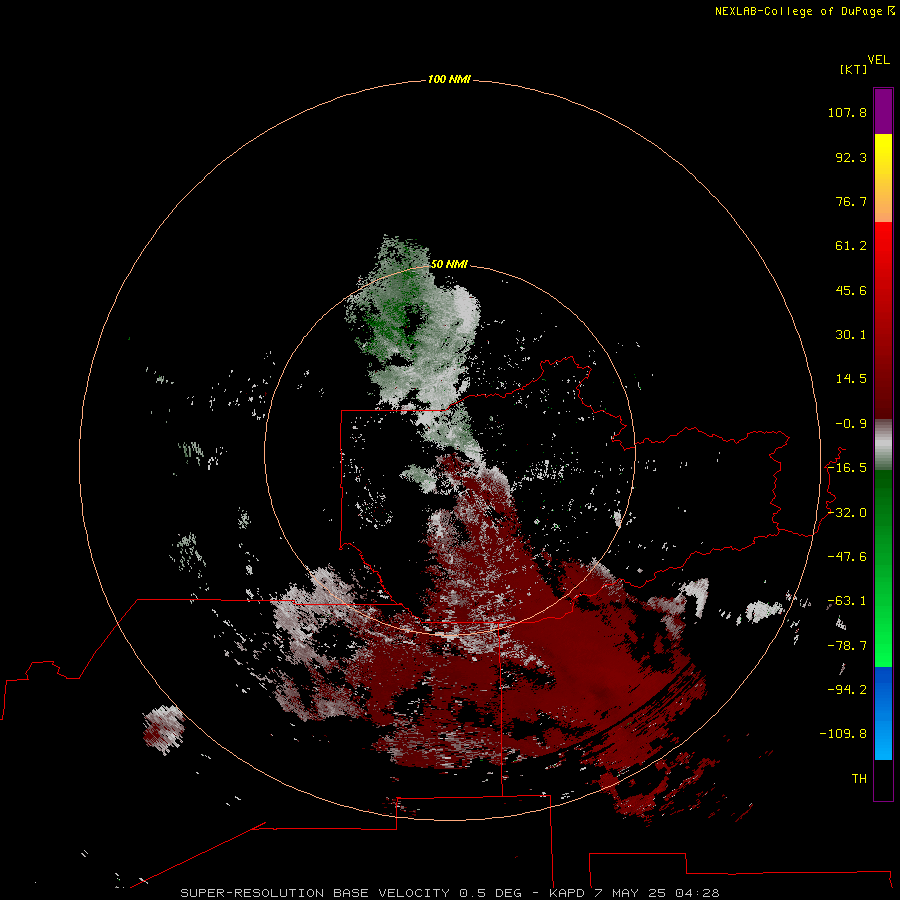
Task: Click the purple segment of velocity color bar
Action: [883, 111]
